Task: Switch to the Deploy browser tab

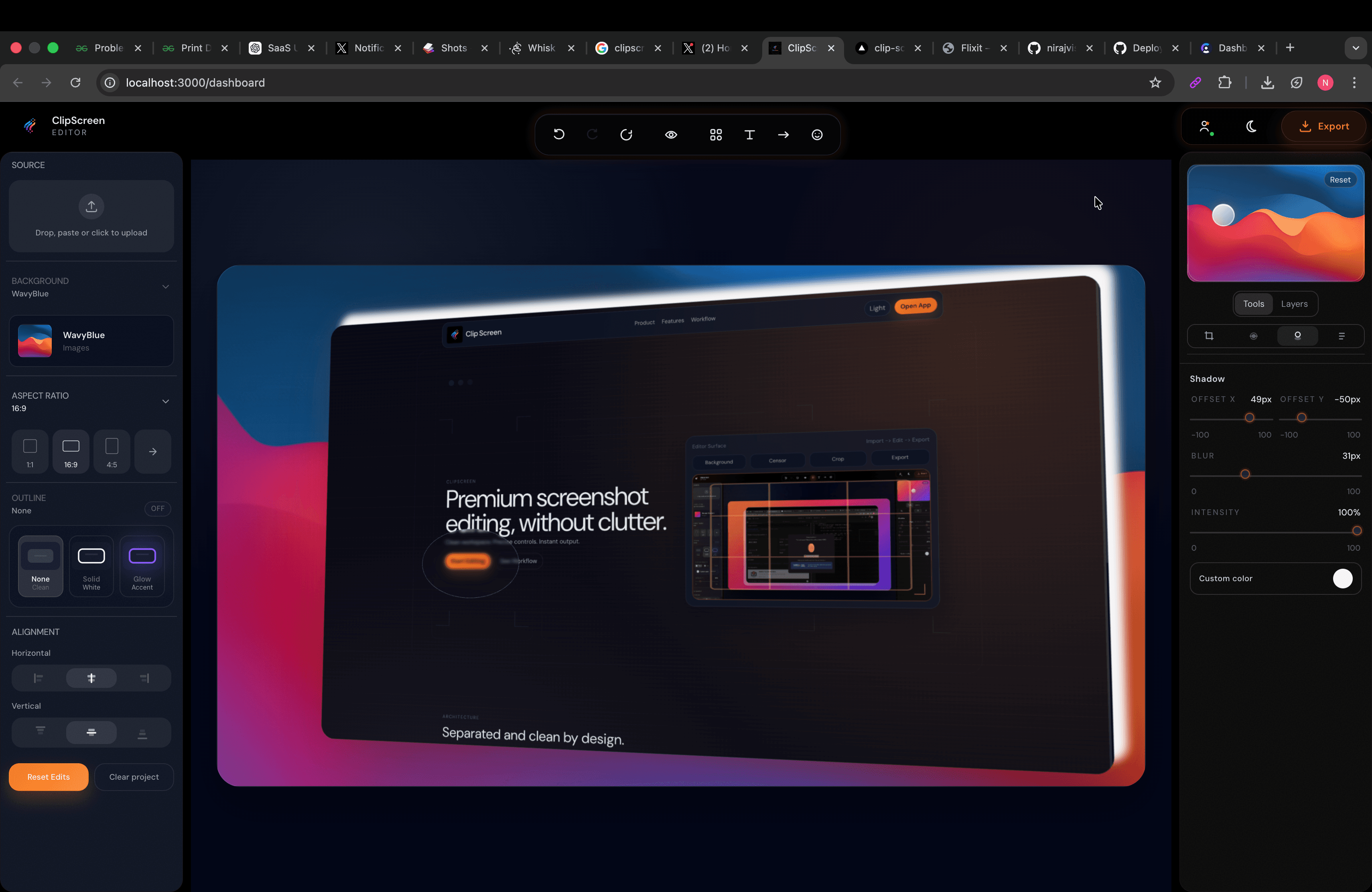Action: 1147,48
